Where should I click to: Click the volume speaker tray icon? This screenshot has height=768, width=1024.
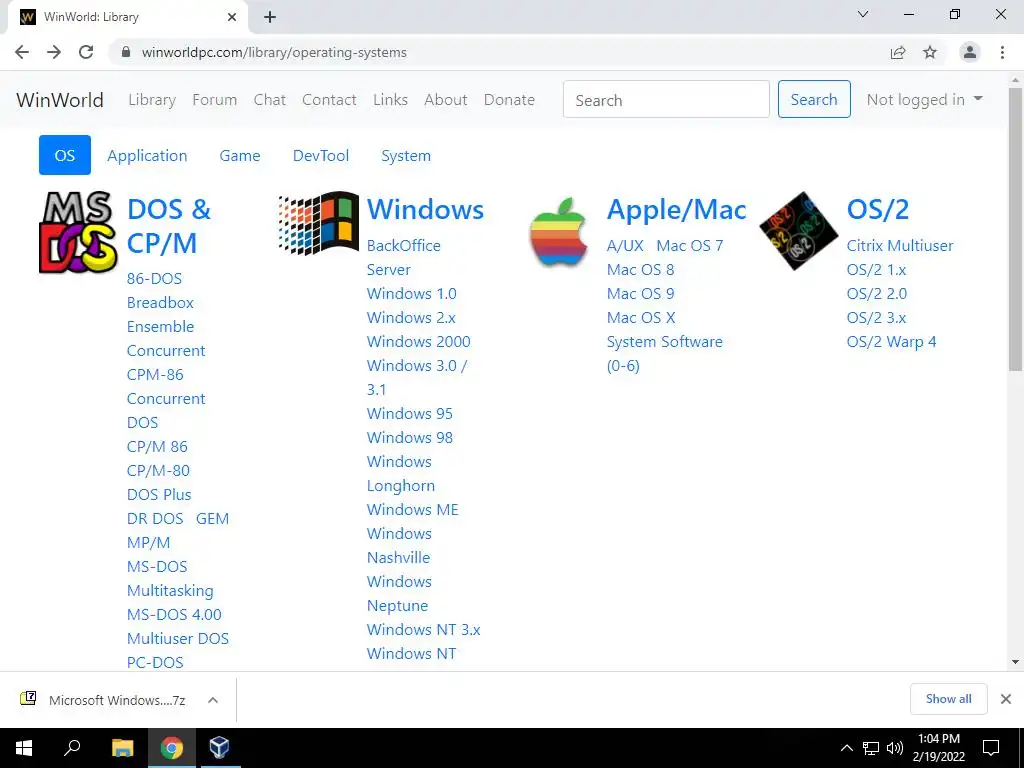click(895, 748)
